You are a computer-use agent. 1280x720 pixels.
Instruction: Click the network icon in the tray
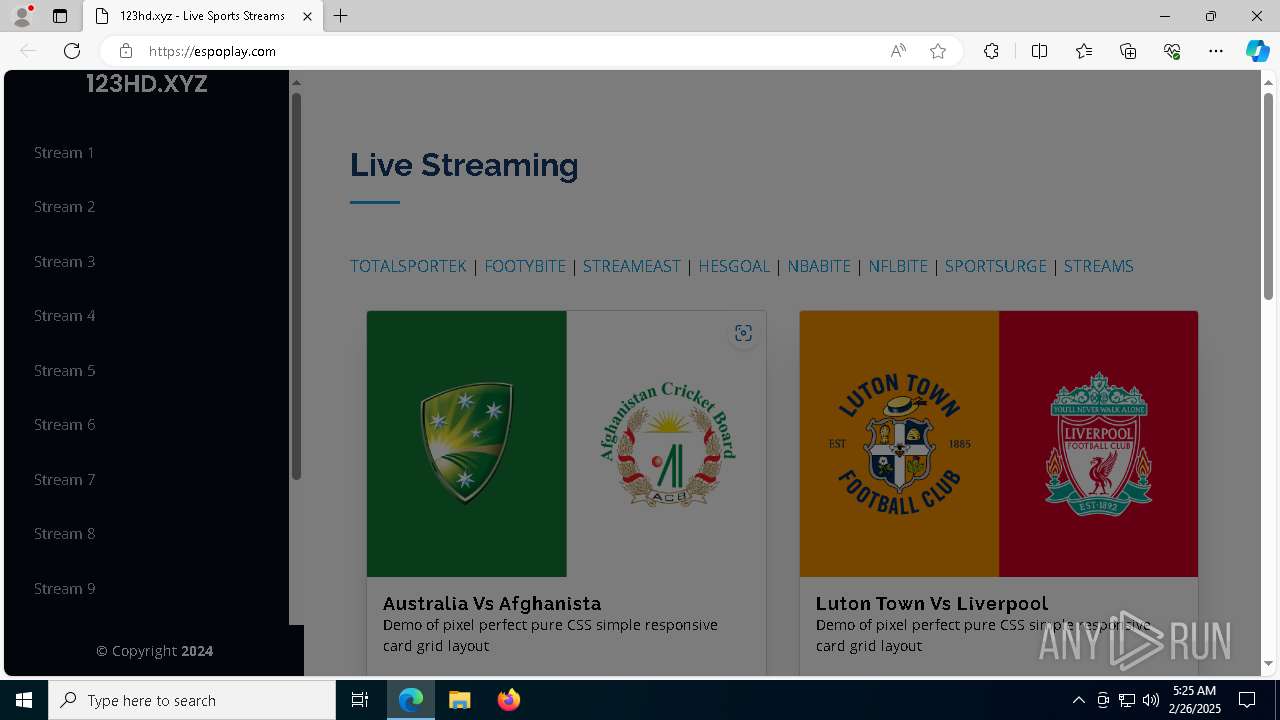[1127, 700]
